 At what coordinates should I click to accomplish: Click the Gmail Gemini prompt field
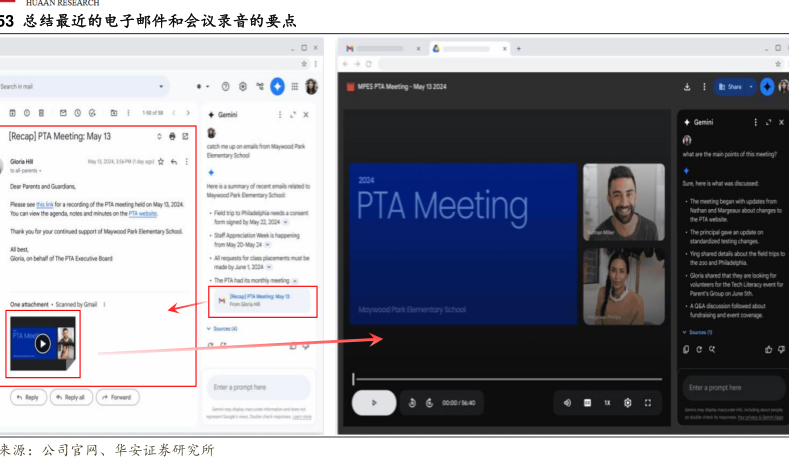click(x=259, y=387)
